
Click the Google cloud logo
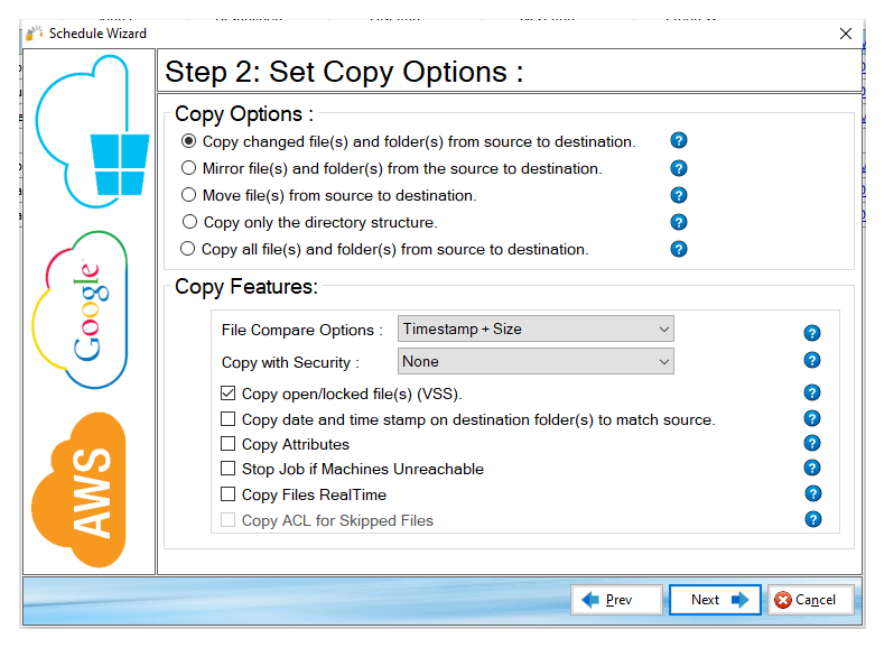click(80, 310)
